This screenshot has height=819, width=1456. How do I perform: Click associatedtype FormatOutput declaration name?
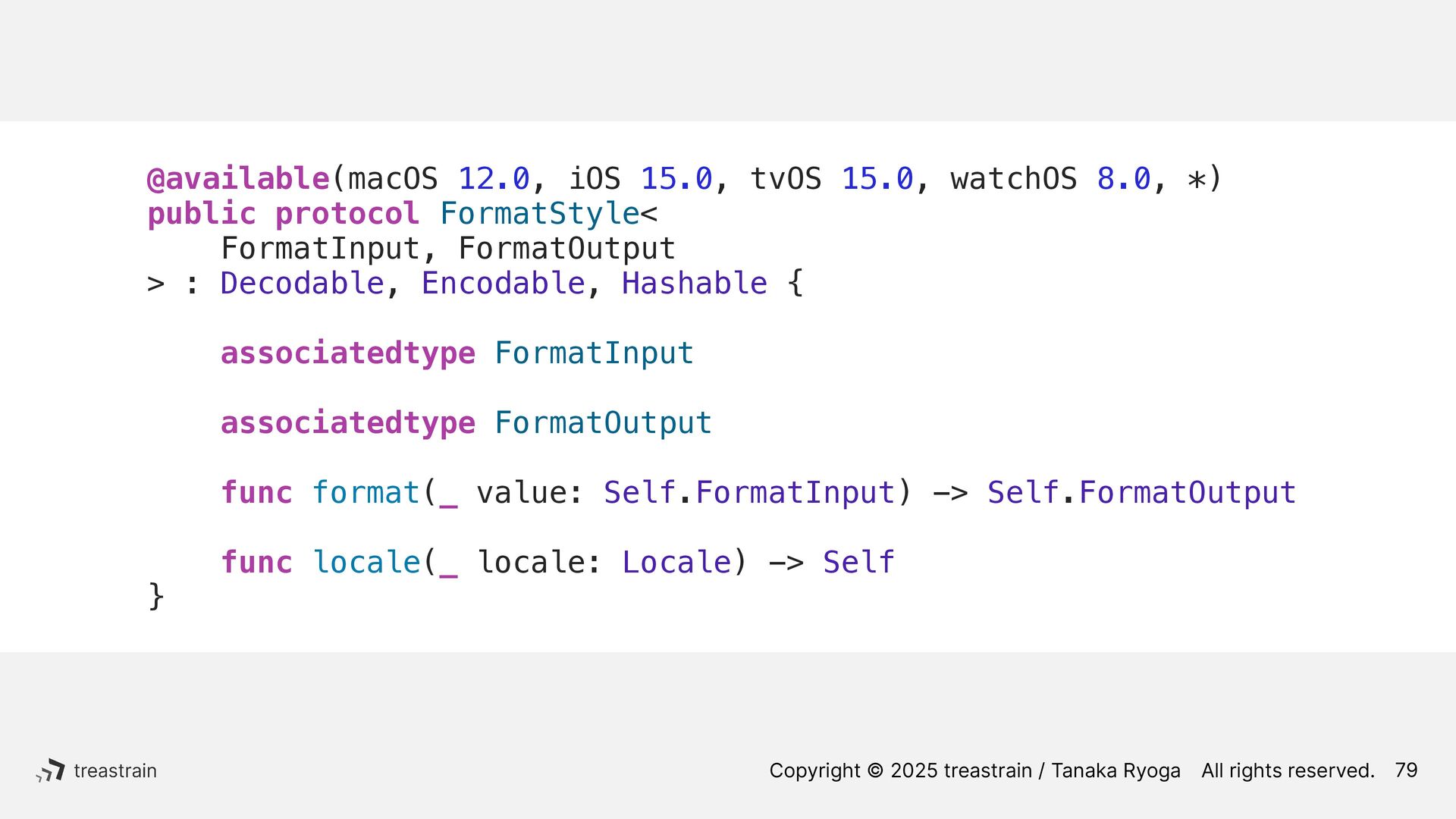603,423
